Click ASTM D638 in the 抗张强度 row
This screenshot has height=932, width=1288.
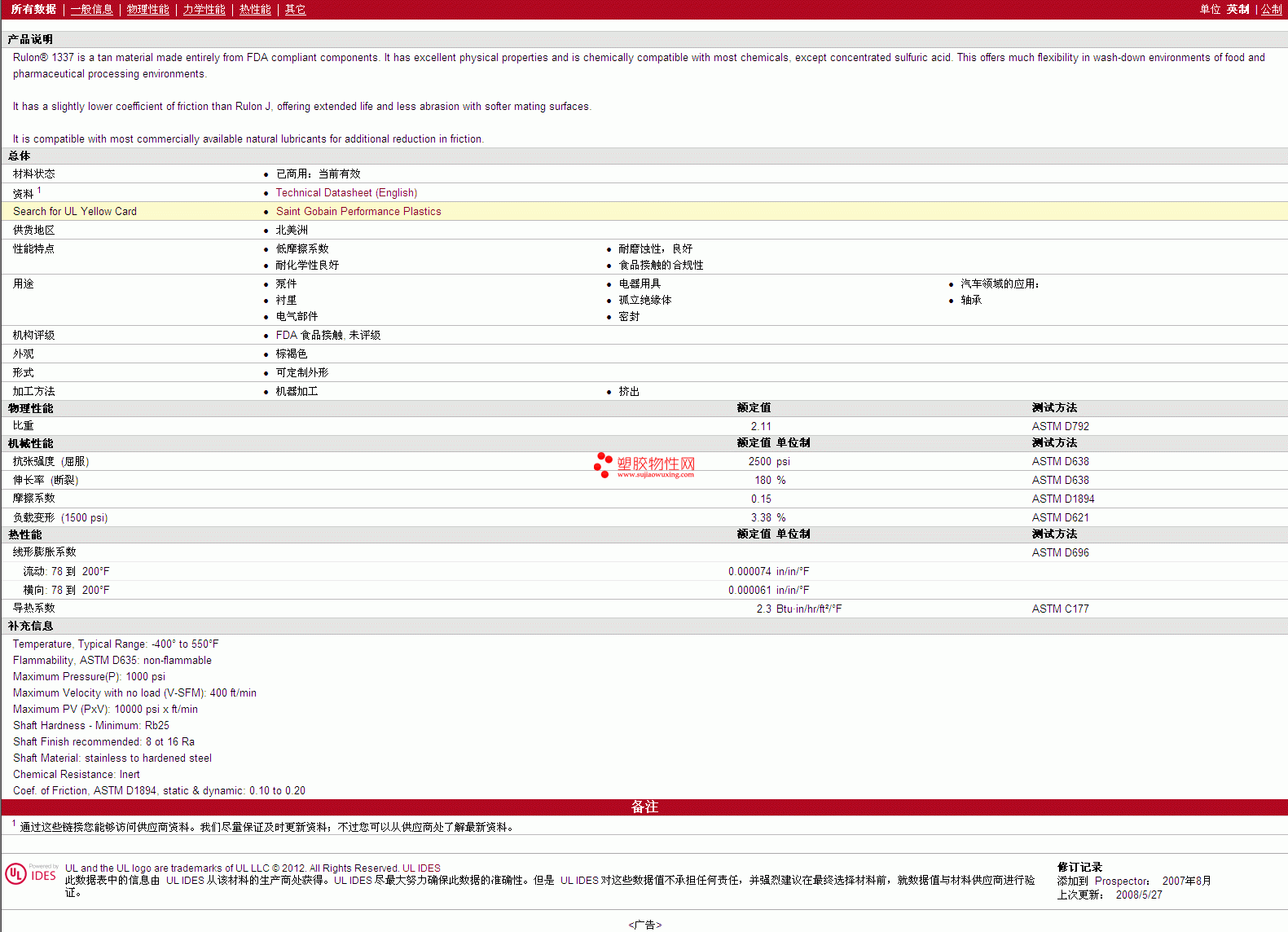(x=1060, y=462)
